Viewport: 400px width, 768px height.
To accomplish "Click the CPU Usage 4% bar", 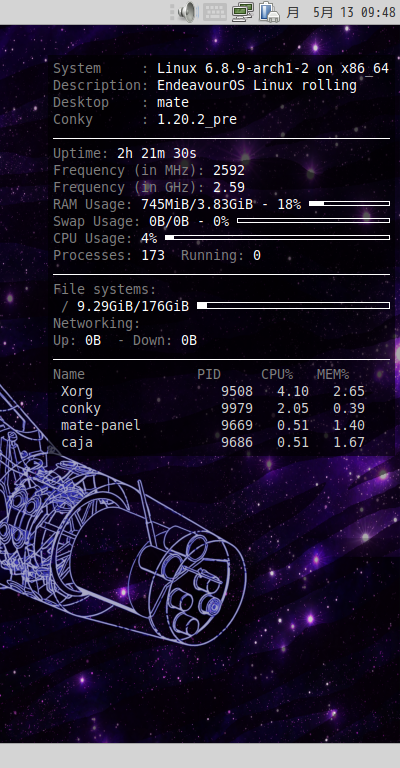I will (277, 238).
